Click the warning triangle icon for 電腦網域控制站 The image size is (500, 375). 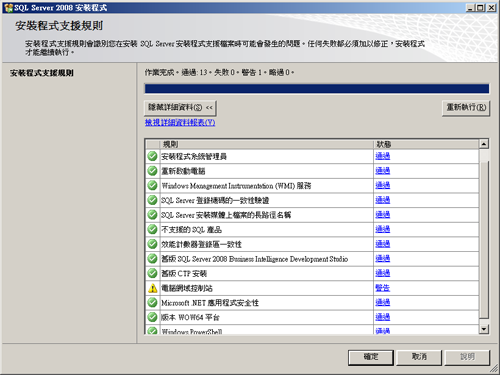pyautogui.click(x=152, y=288)
